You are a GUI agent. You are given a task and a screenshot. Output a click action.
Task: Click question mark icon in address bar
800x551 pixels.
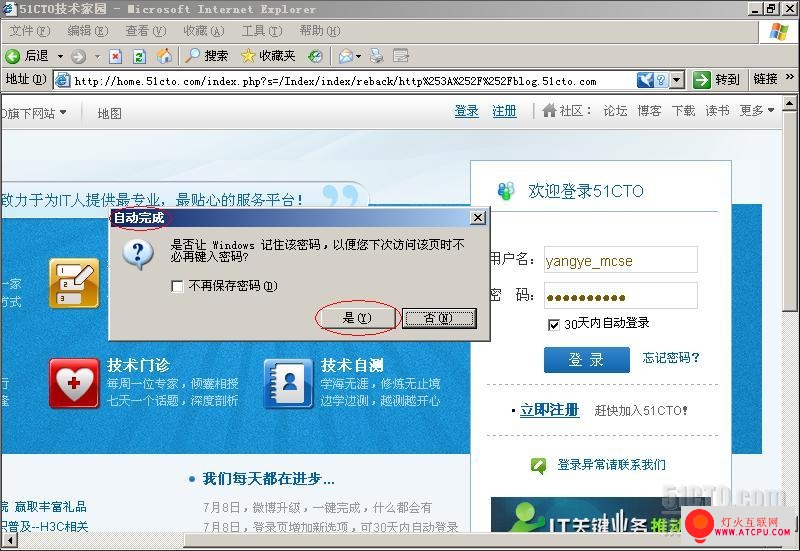(661, 80)
